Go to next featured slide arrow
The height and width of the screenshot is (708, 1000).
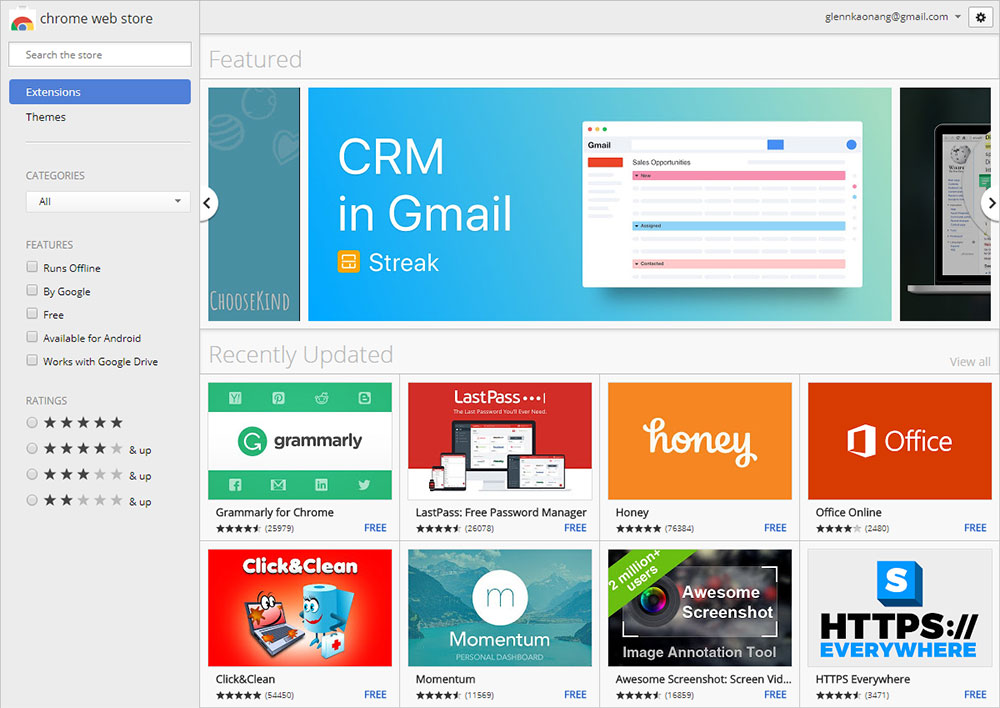pos(990,203)
